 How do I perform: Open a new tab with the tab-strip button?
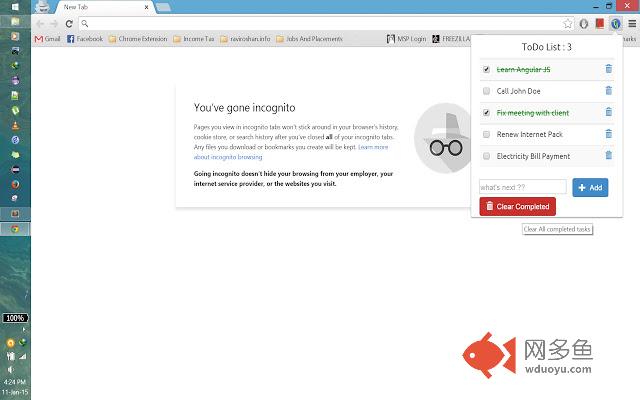pyautogui.click(x=163, y=7)
